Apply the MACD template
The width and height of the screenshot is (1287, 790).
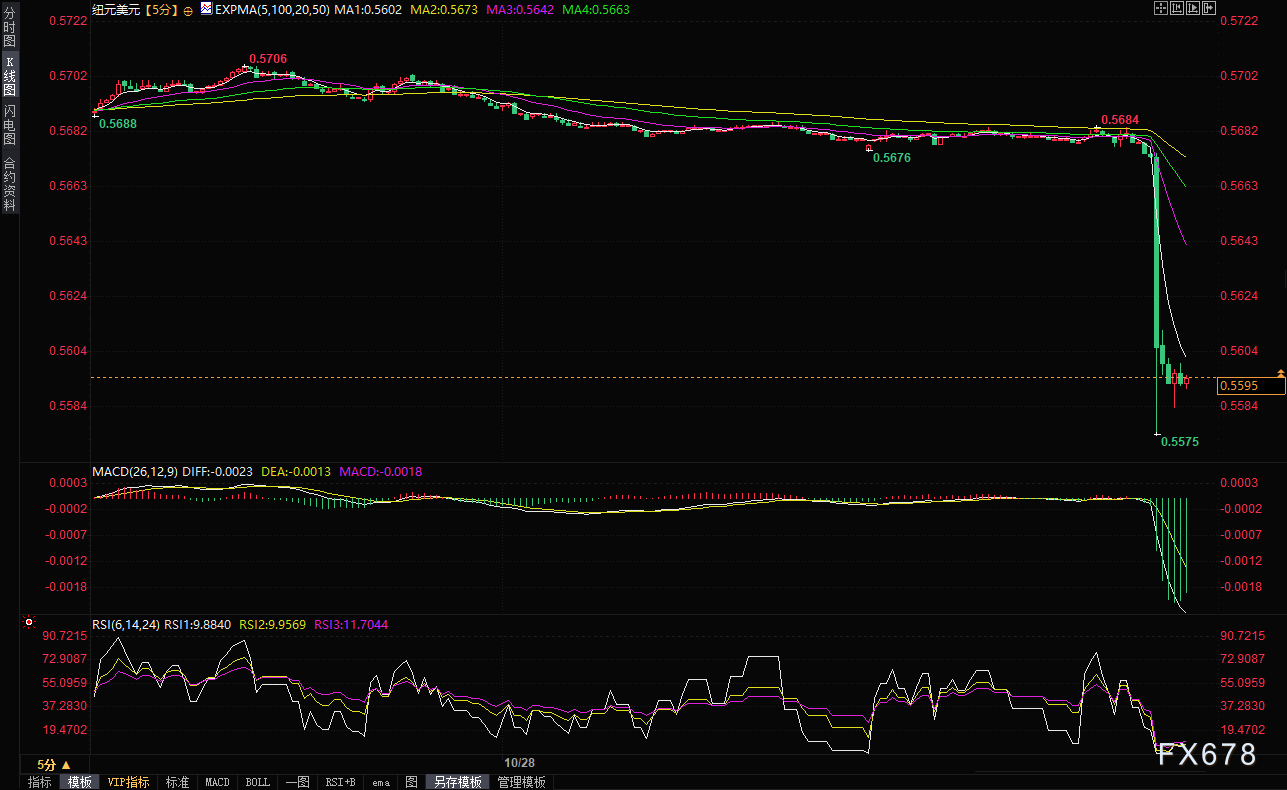coord(217,782)
